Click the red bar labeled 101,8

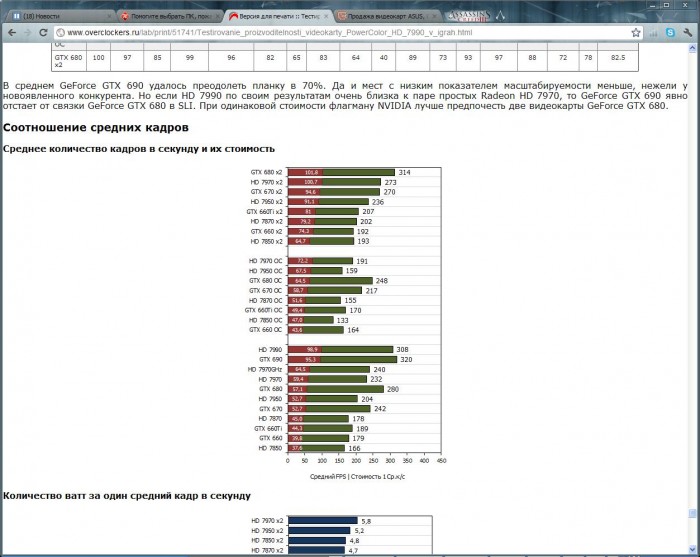point(305,172)
